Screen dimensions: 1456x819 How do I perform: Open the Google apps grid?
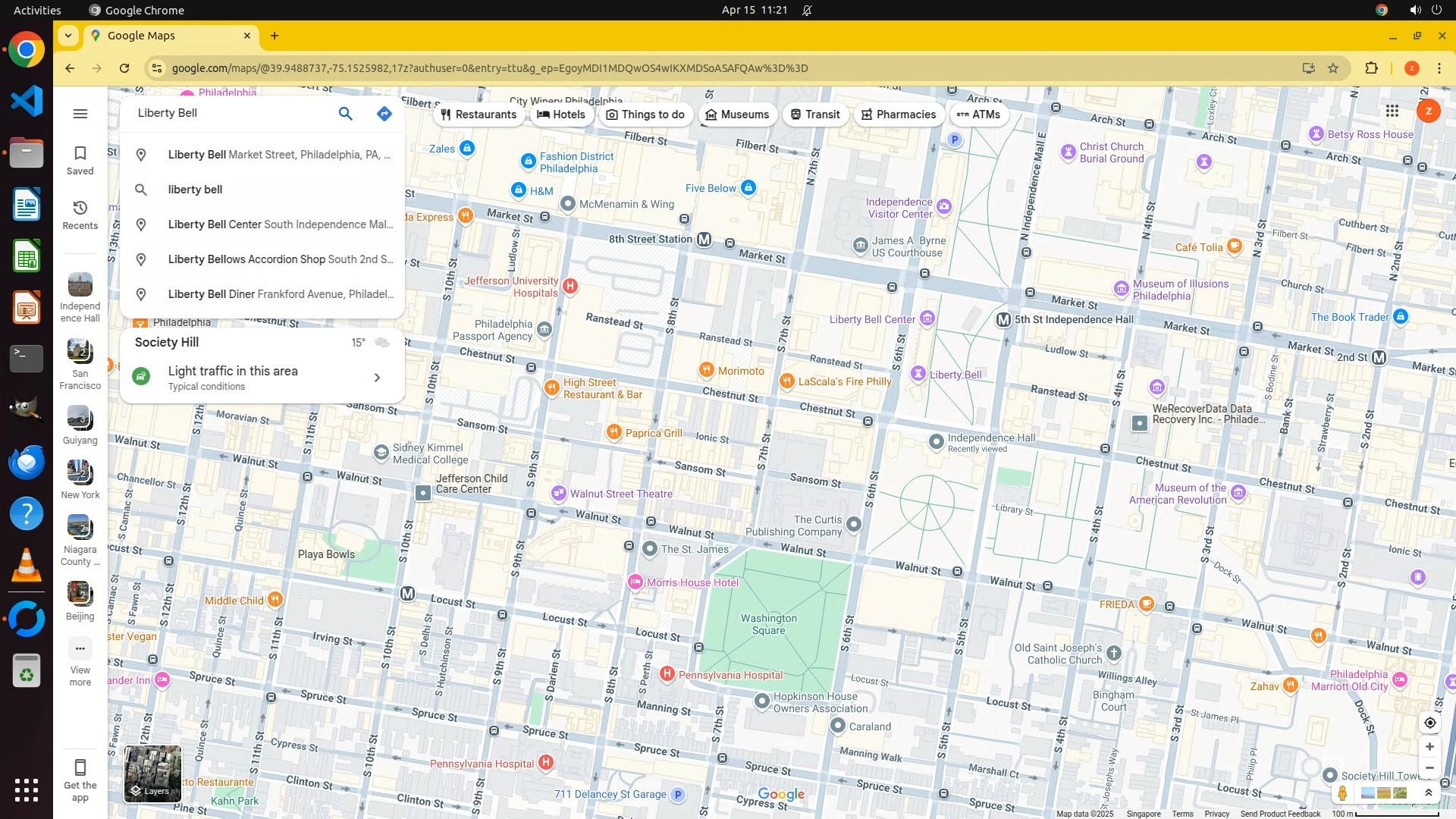pyautogui.click(x=1392, y=111)
